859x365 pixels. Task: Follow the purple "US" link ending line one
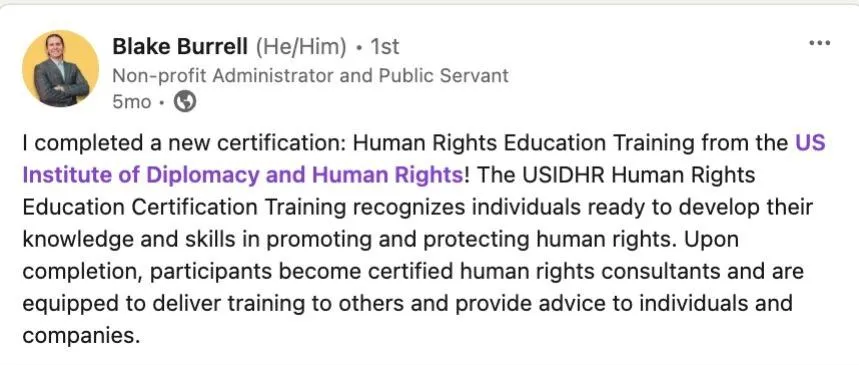coord(810,143)
